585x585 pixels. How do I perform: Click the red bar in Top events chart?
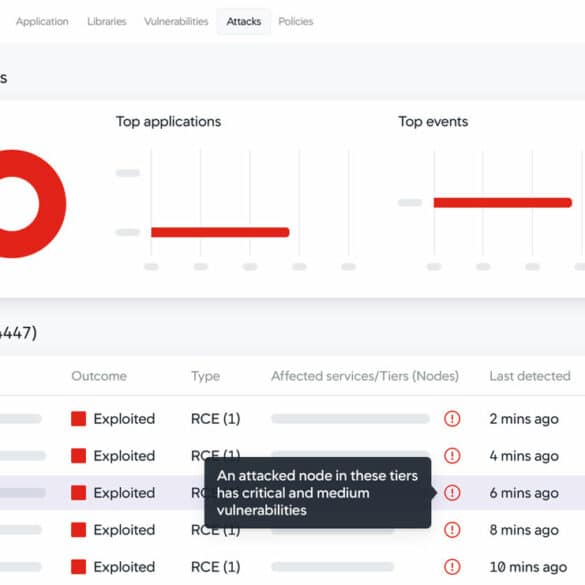coord(503,203)
